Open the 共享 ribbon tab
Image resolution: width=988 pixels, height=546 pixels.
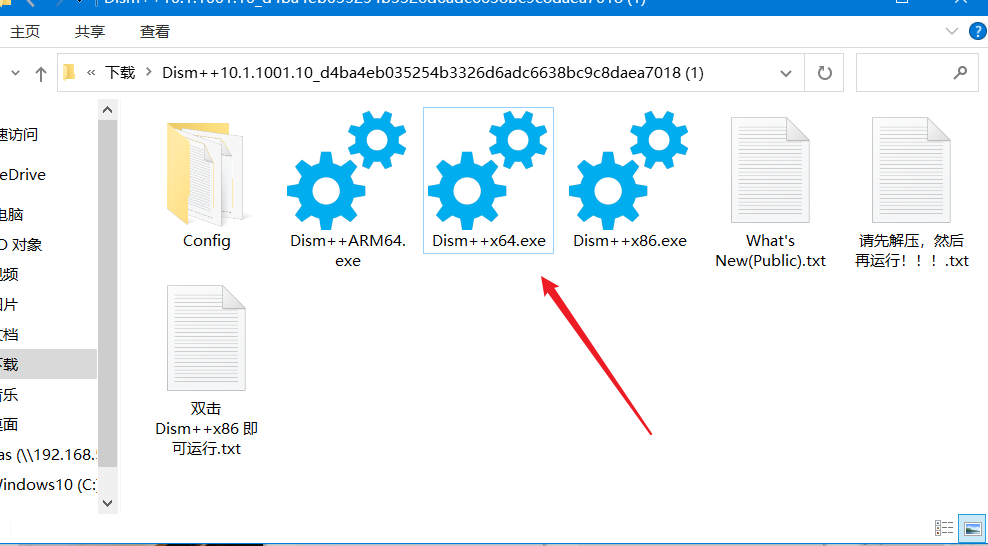tap(90, 31)
